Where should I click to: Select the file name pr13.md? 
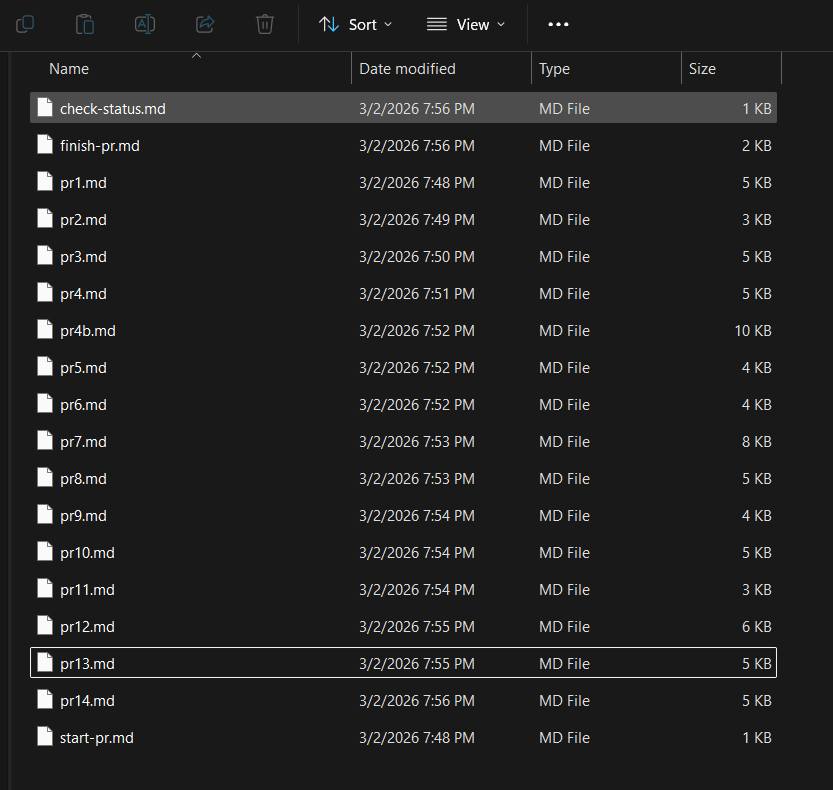(x=87, y=664)
